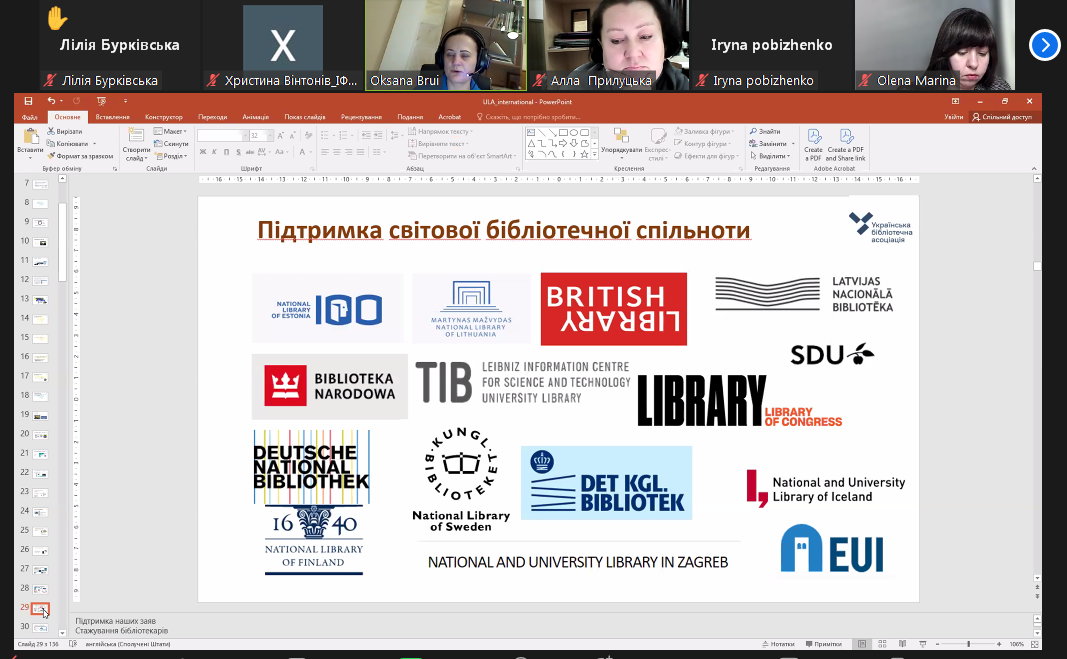Select the star shape in shapes gallery
The height and width of the screenshot is (659, 1067).
(x=585, y=155)
